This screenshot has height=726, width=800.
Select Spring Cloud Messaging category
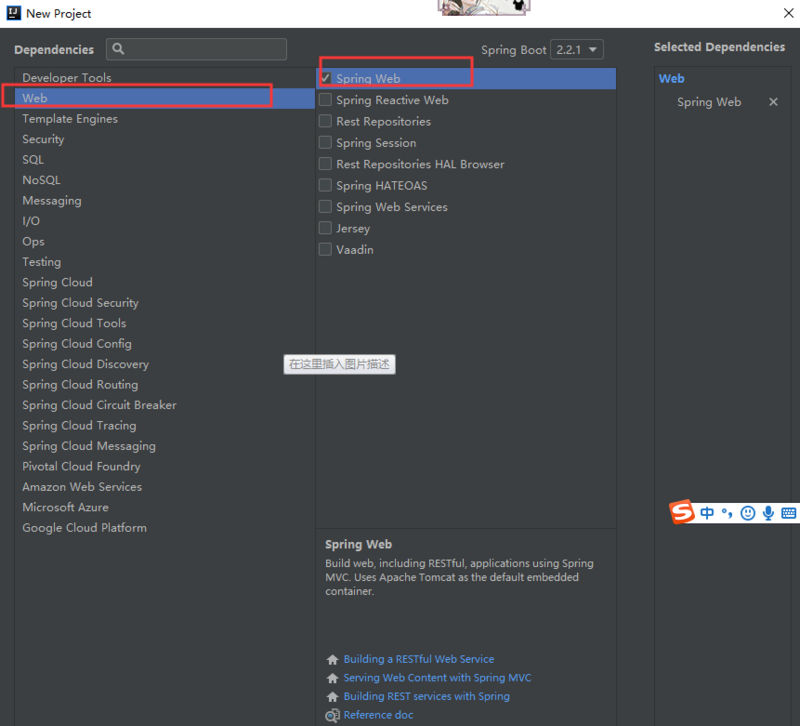(x=165, y=445)
